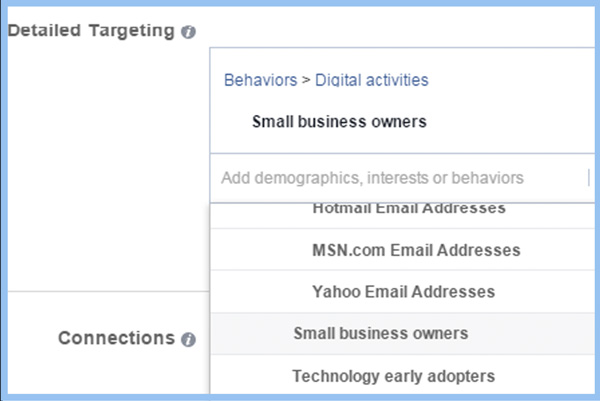The image size is (600, 401).
Task: Select the chosen Small business owners tag
Action: 339,122
